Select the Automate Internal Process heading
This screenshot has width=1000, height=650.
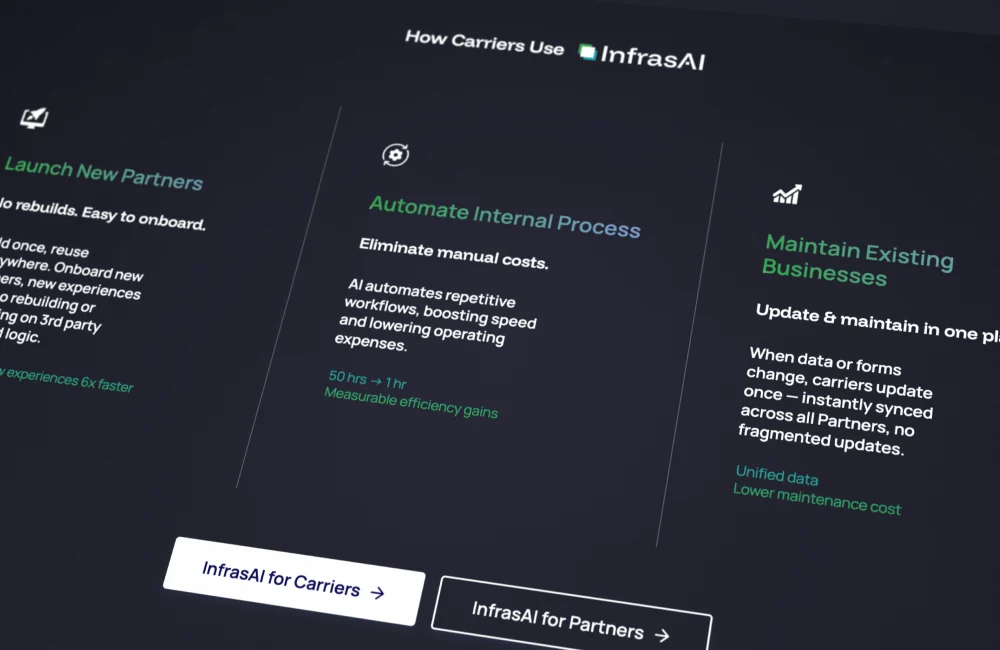(x=504, y=216)
